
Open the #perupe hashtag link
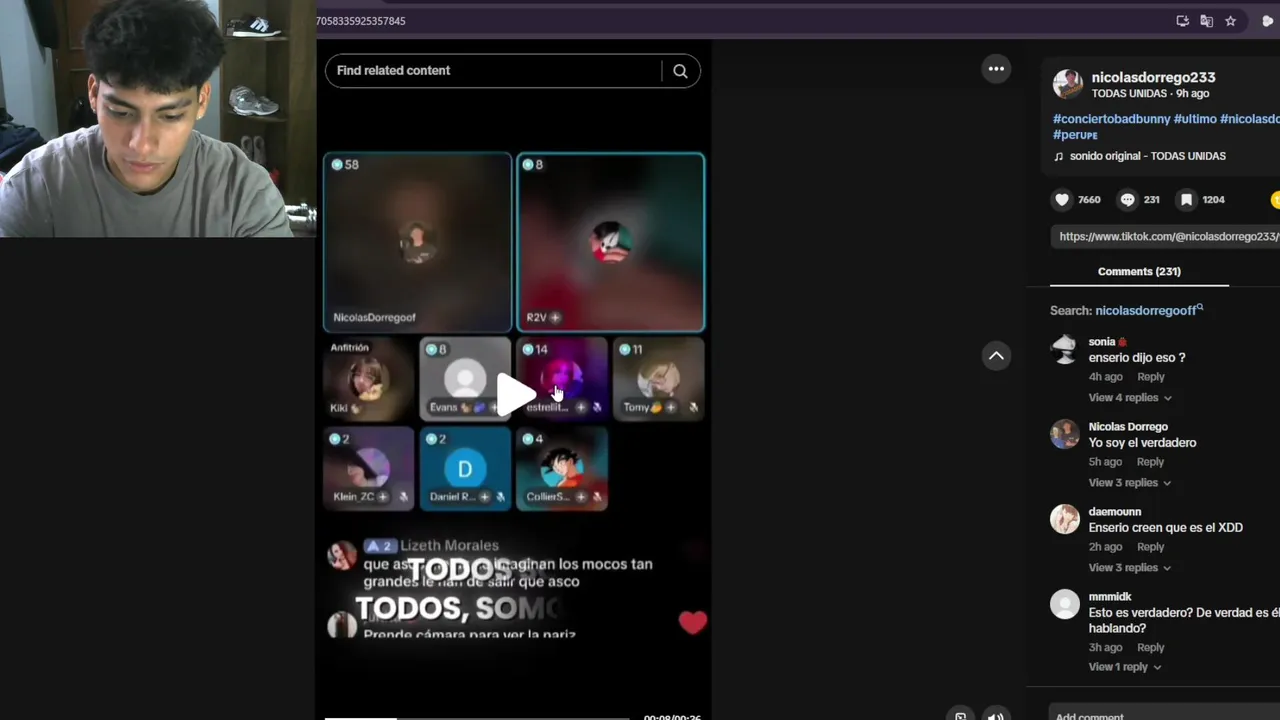tap(1075, 135)
